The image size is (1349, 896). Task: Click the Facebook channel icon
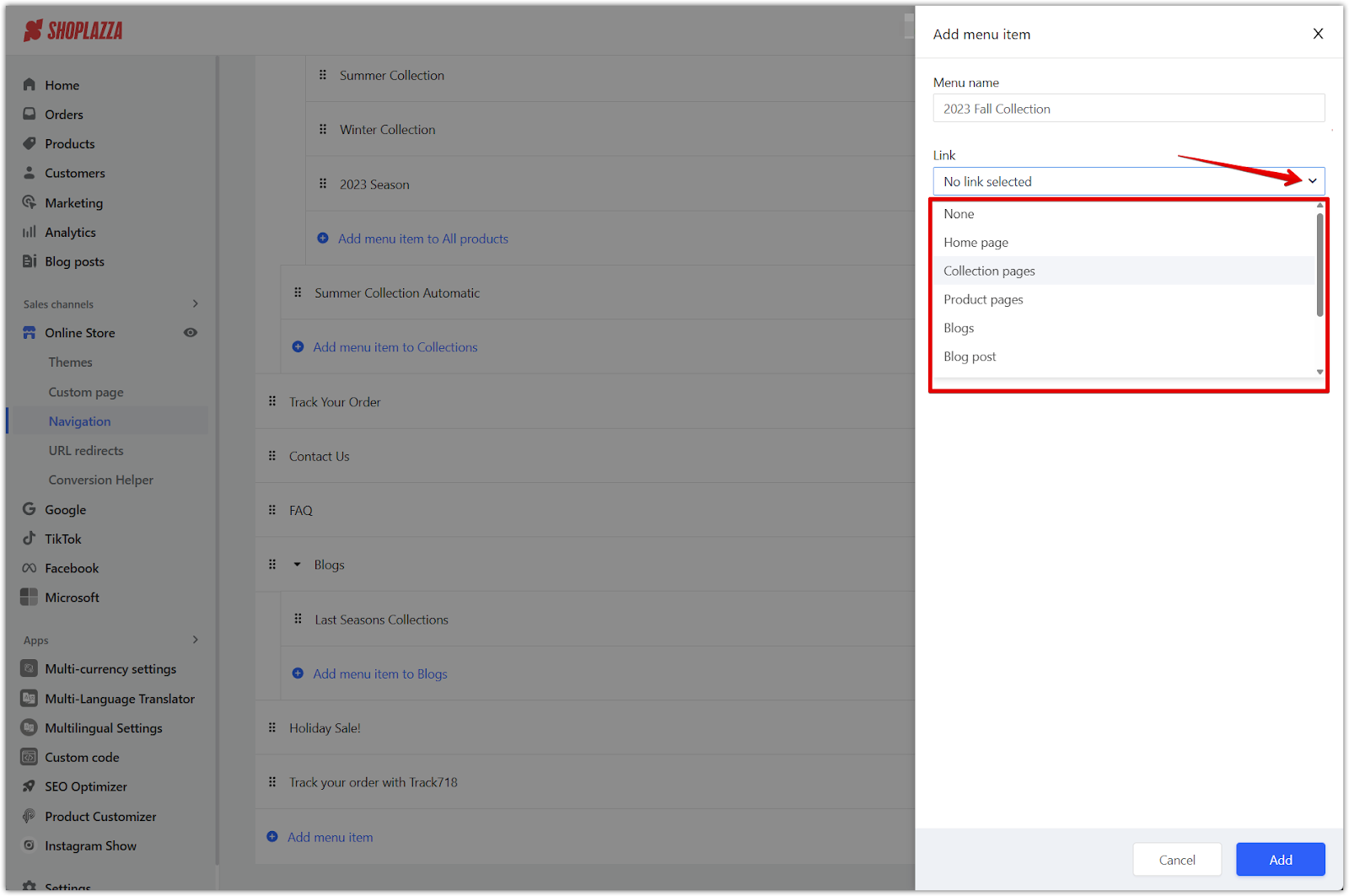(30, 568)
